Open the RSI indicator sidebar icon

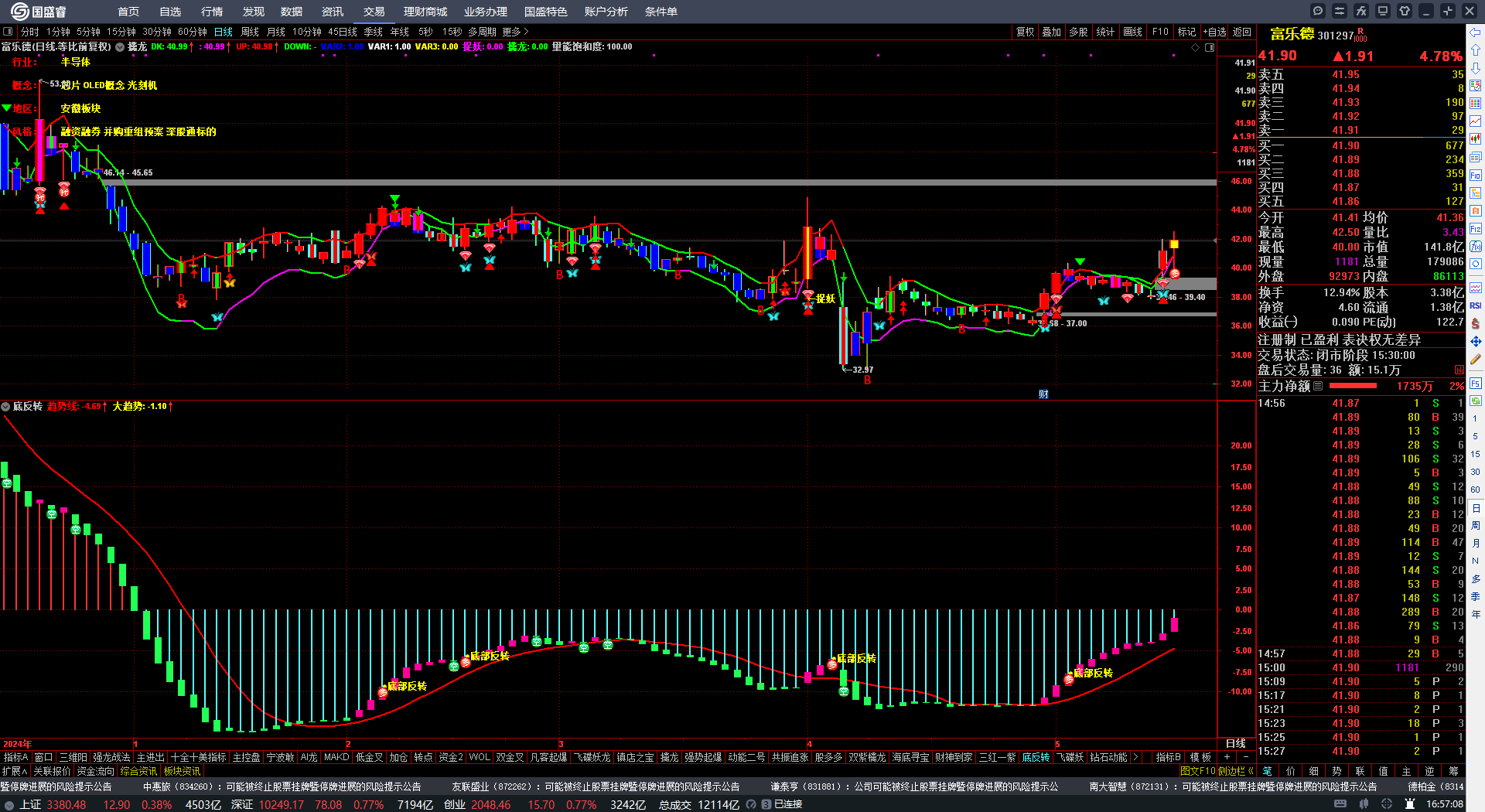(x=1476, y=305)
